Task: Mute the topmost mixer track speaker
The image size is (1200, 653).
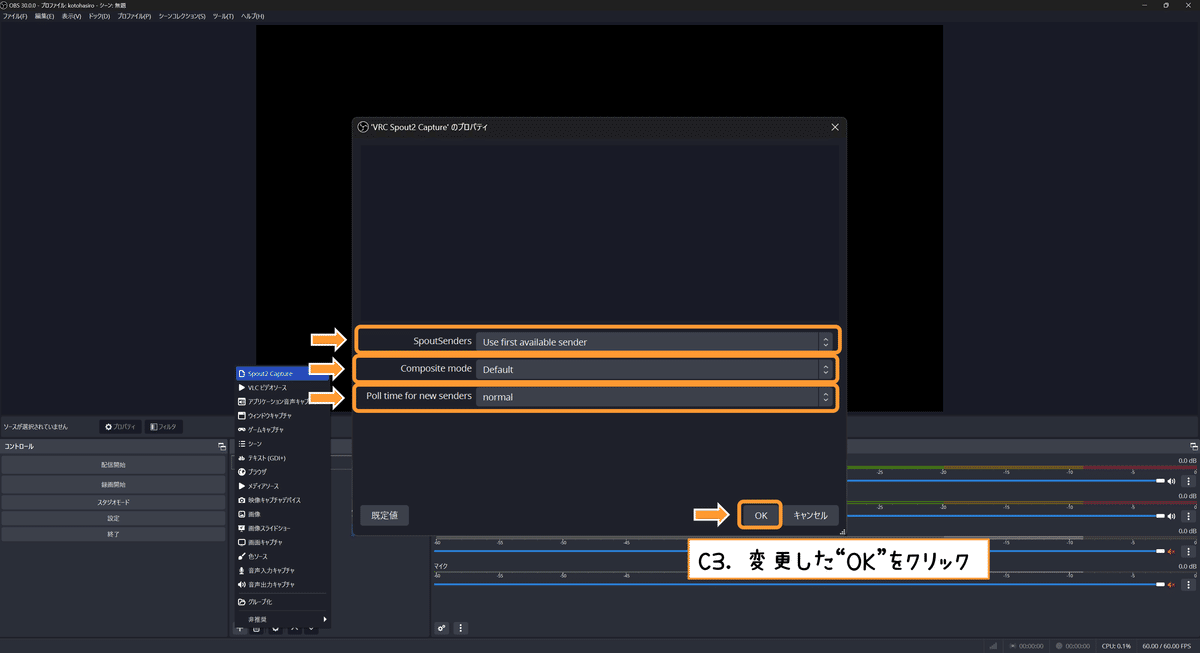Action: tap(1172, 481)
